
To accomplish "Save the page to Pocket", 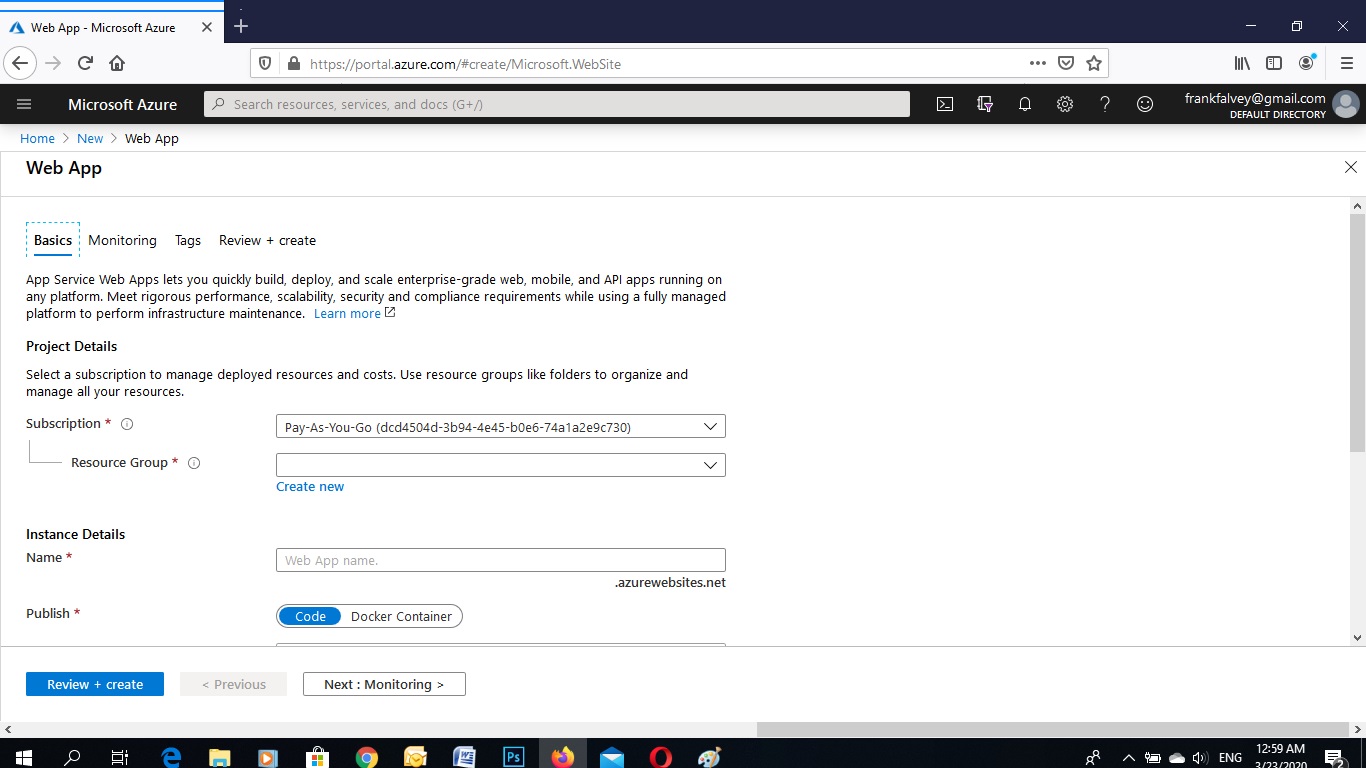I will [1066, 63].
